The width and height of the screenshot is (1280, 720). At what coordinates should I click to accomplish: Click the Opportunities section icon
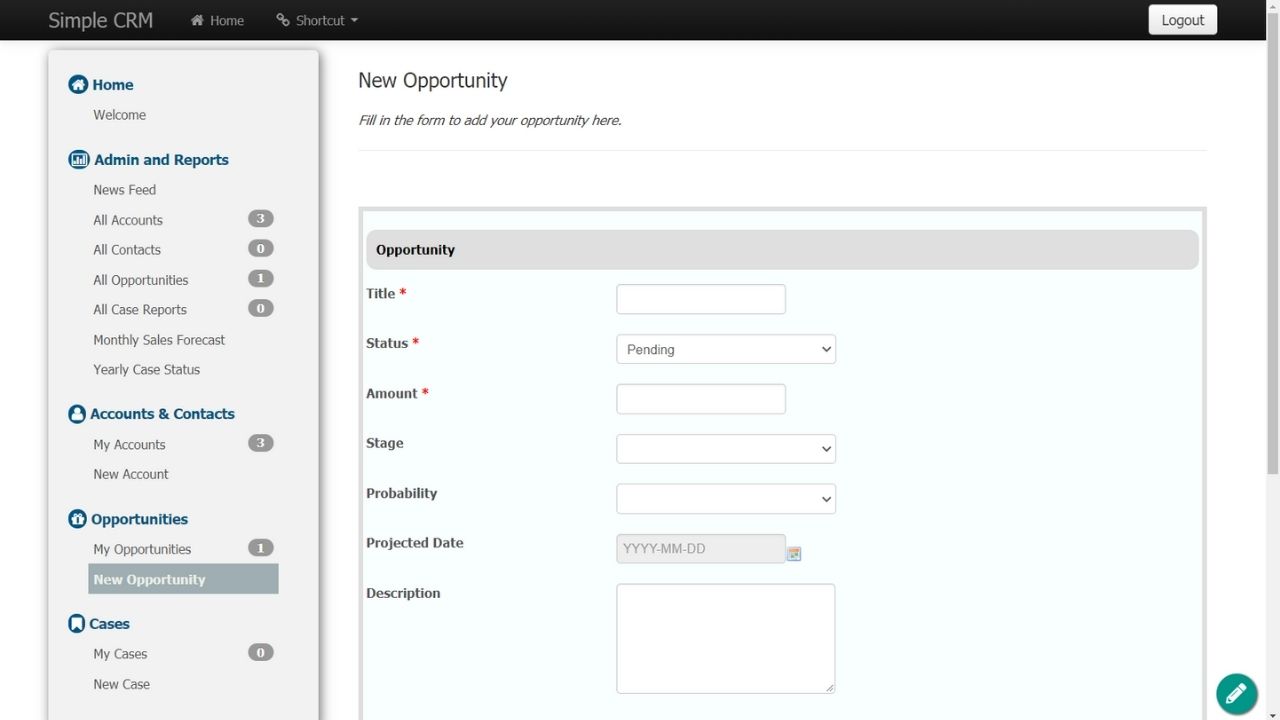[77, 519]
